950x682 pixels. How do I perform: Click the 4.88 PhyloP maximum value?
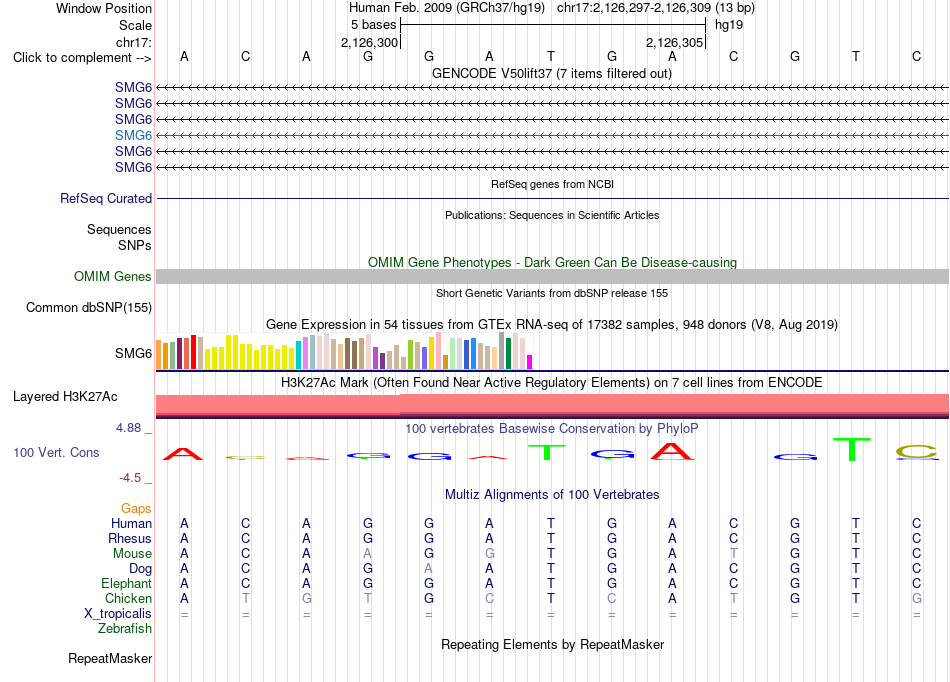pyautogui.click(x=129, y=428)
